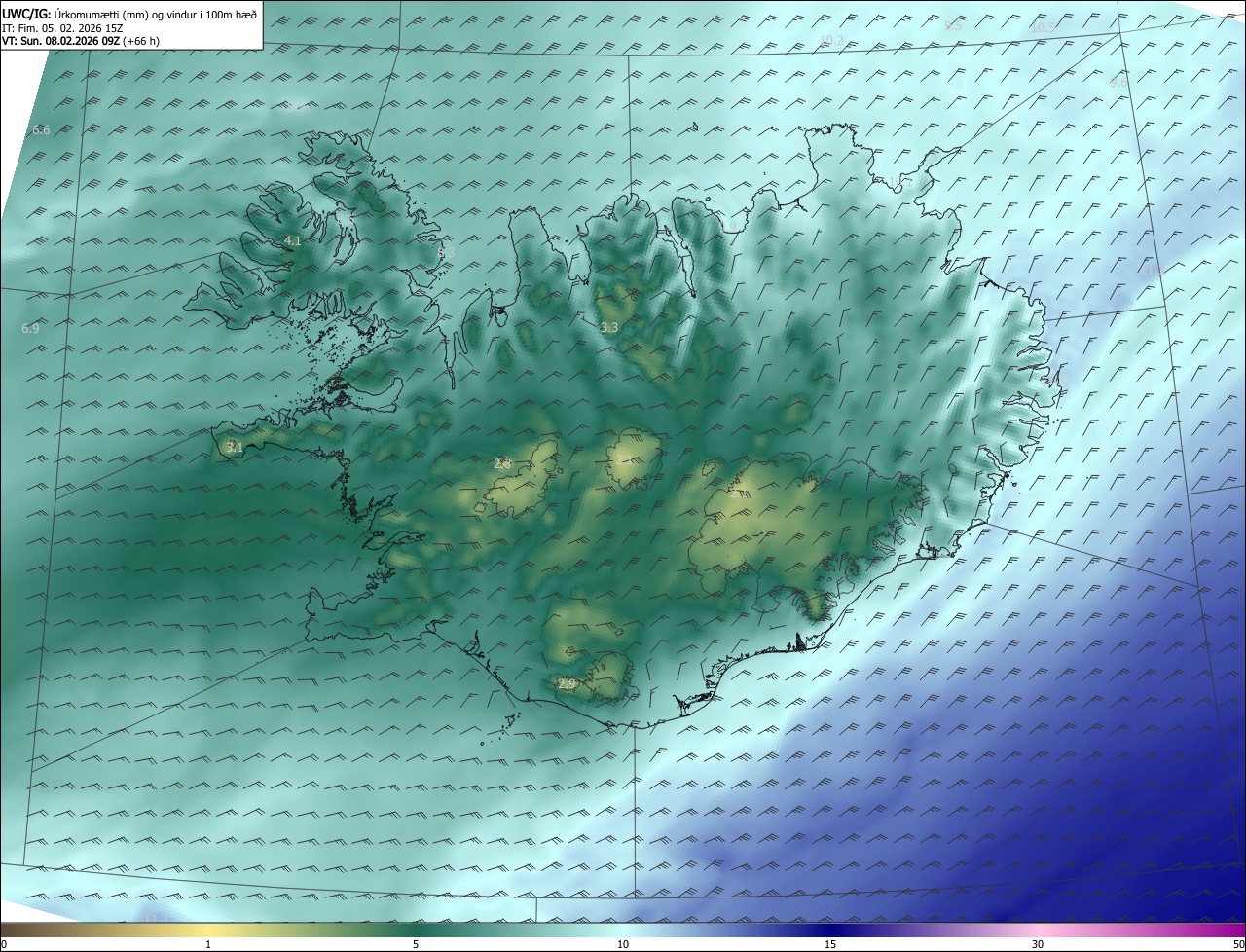Click the 5 tick on the color scale
The width and height of the screenshot is (1246, 952).
point(416,945)
